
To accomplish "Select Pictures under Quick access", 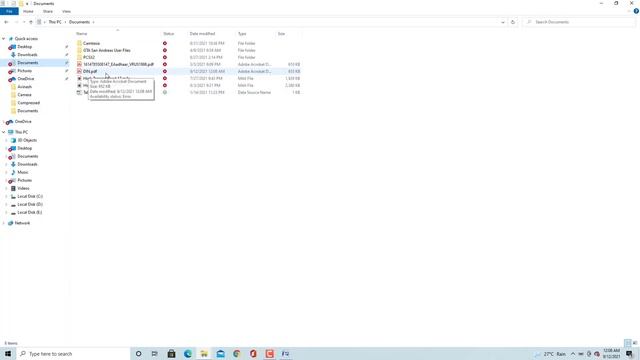I will point(24,71).
